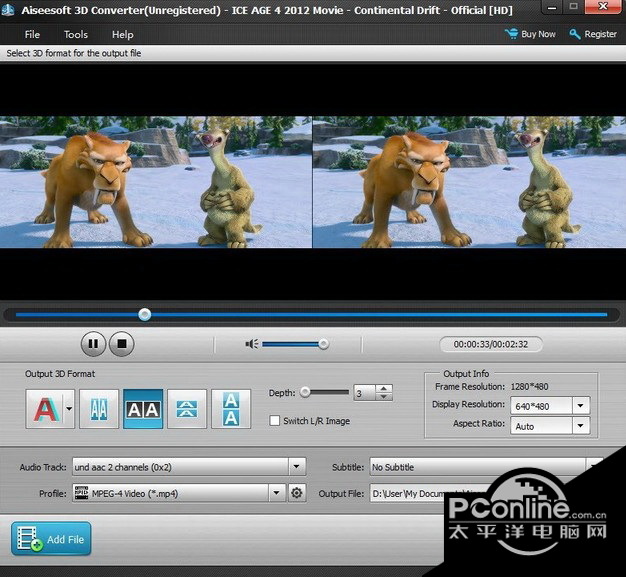Open the Profile dropdown
The width and height of the screenshot is (626, 577).
[x=276, y=493]
